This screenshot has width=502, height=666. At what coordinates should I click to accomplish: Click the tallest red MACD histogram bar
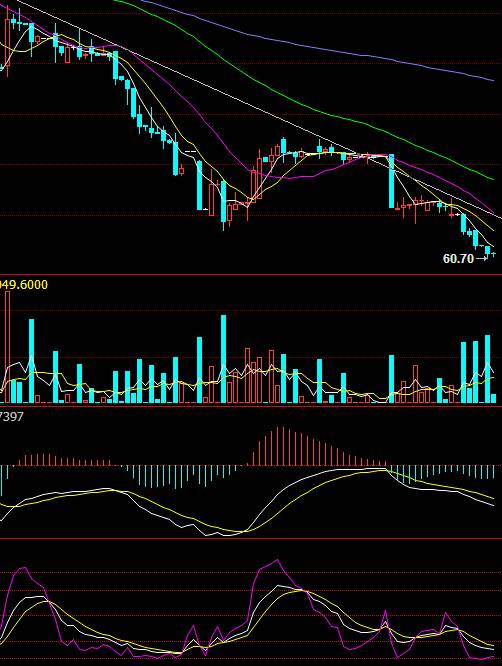pos(277,446)
